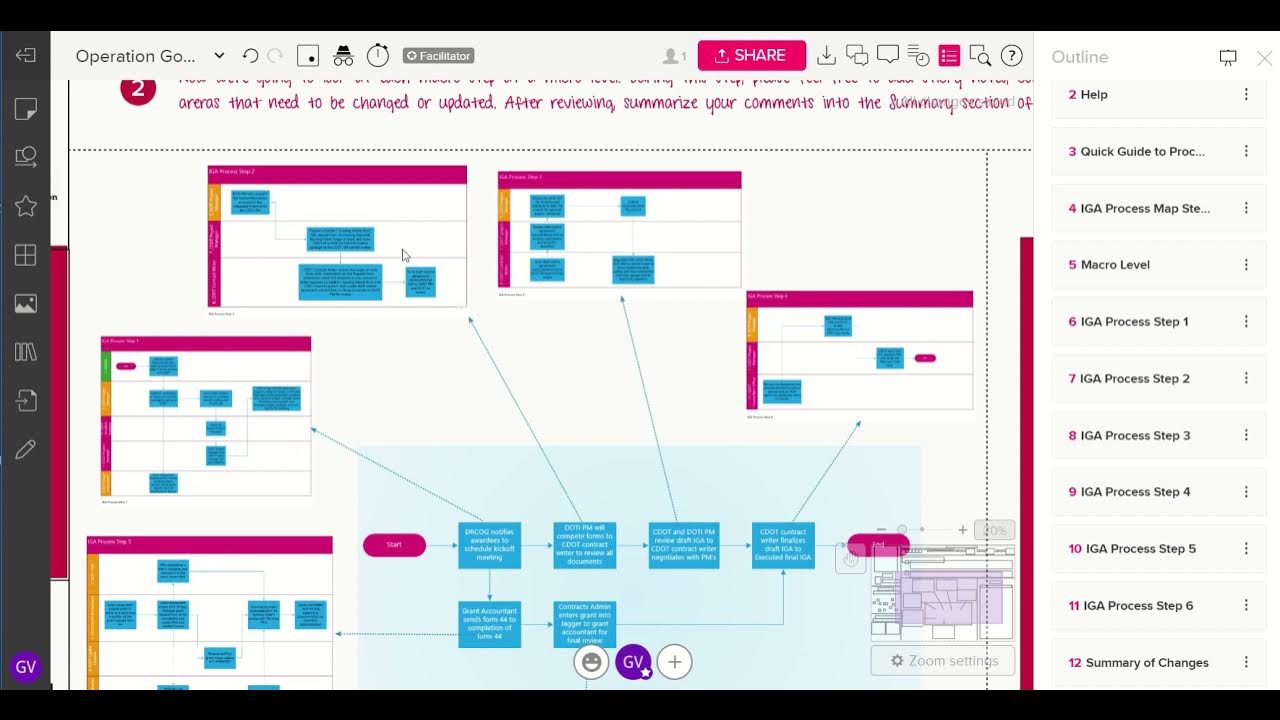This screenshot has height=720, width=1280.
Task: Close the Outline panel
Action: 1264,58
